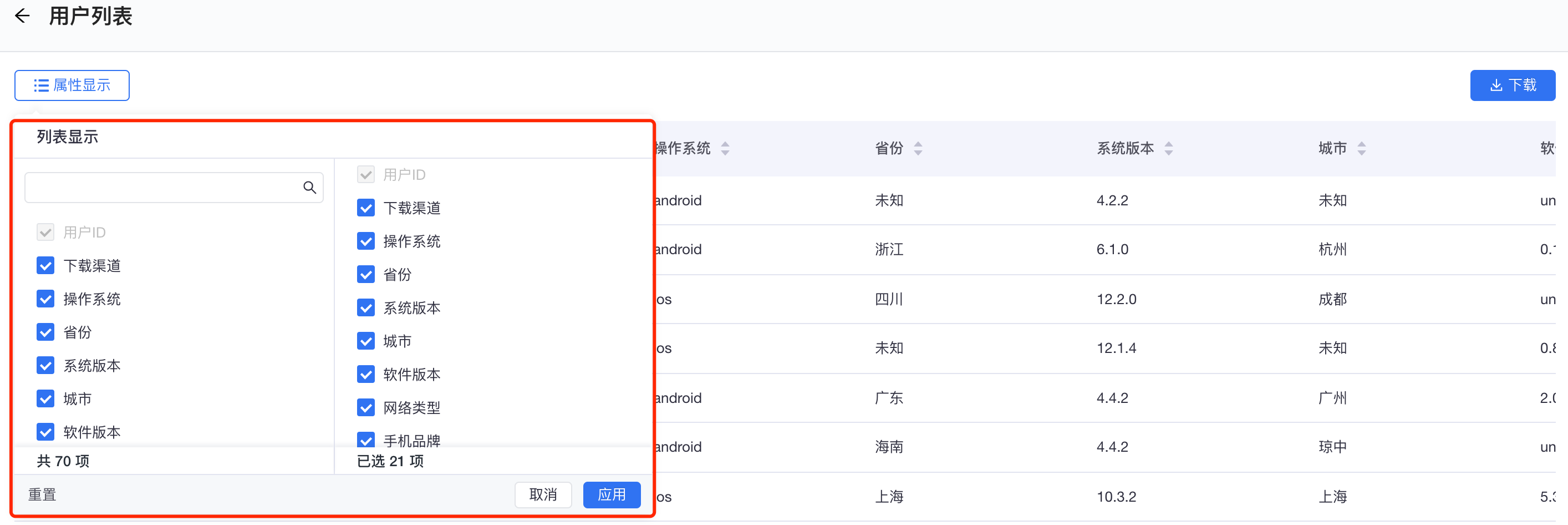Select the 6.1.0 system version cell
This screenshot has width=1568, height=525.
pyautogui.click(x=1113, y=250)
